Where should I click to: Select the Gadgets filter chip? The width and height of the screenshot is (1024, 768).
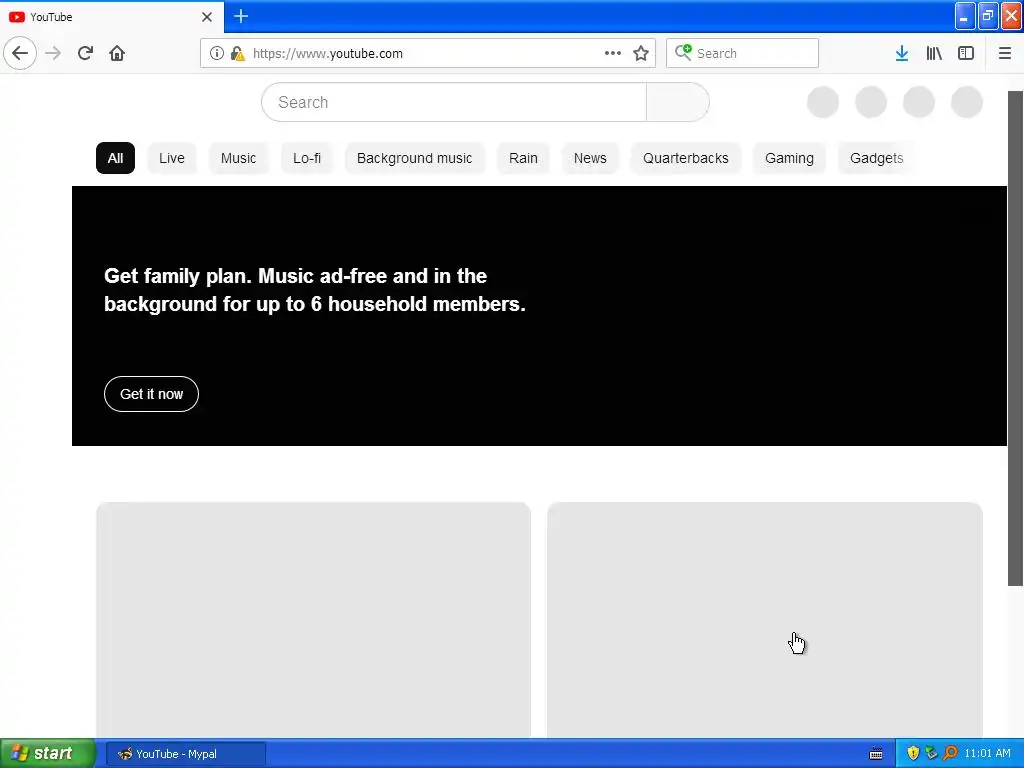876,158
